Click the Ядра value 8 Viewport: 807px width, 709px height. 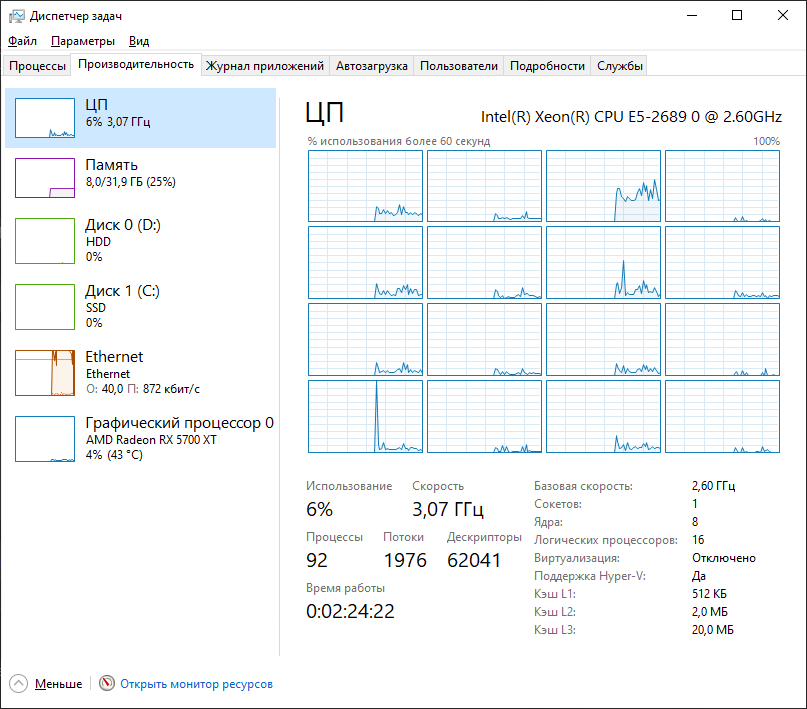click(x=695, y=522)
